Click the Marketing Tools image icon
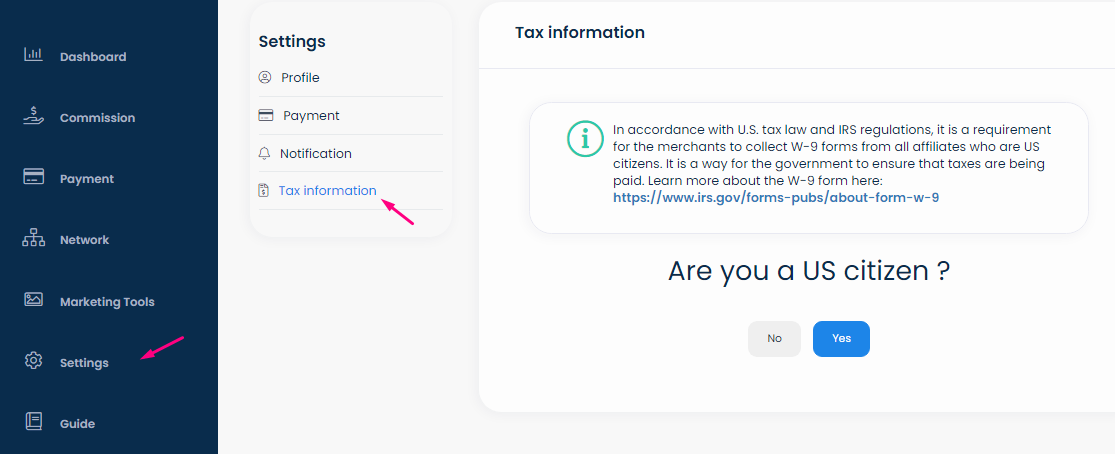 pos(33,300)
